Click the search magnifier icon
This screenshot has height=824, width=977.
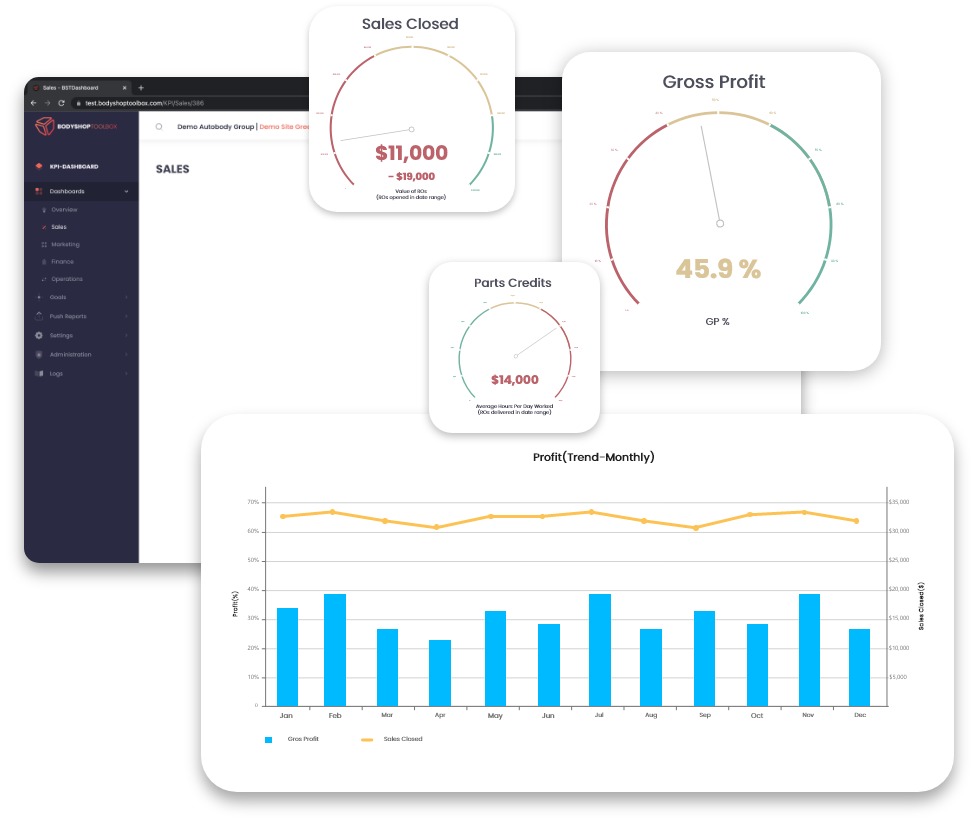[159, 127]
